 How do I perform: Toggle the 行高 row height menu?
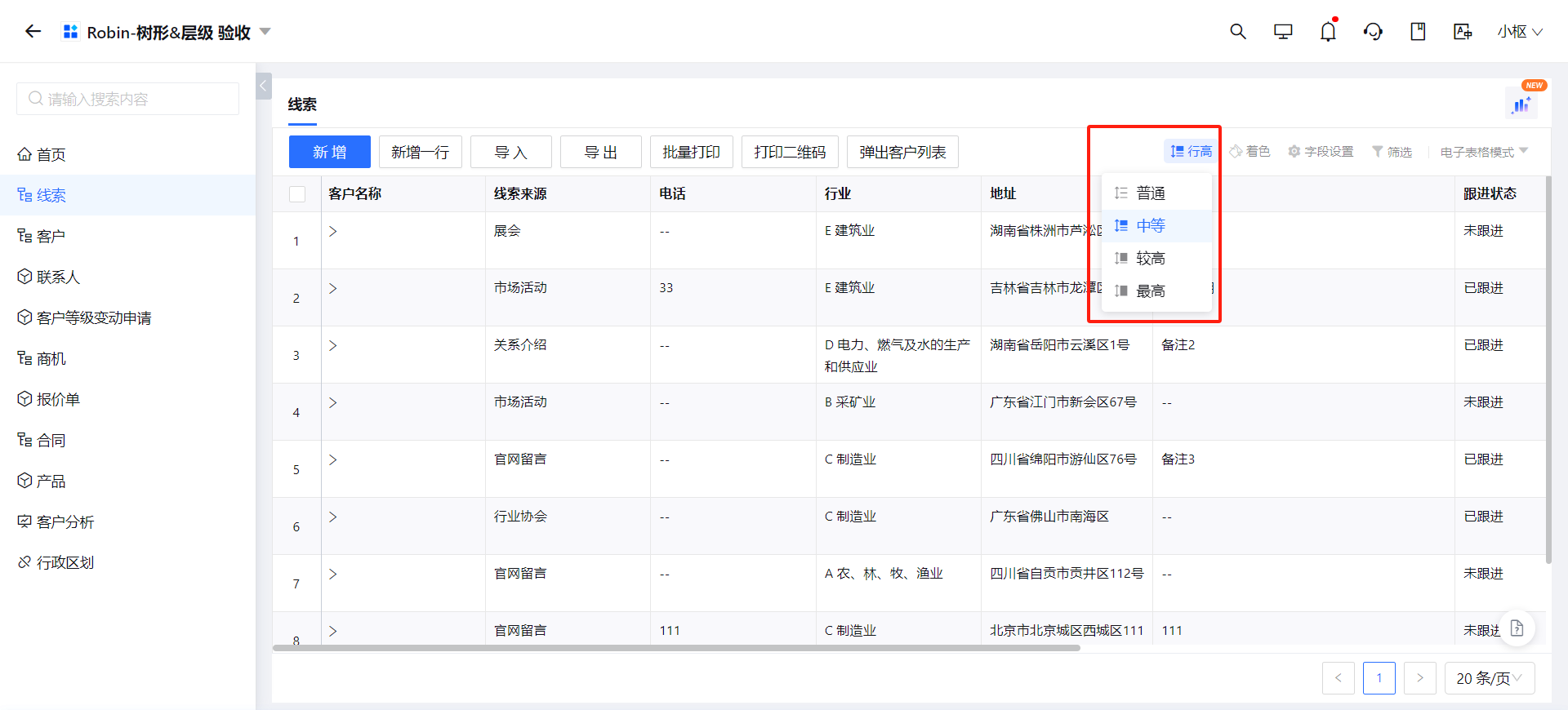coord(1191,151)
